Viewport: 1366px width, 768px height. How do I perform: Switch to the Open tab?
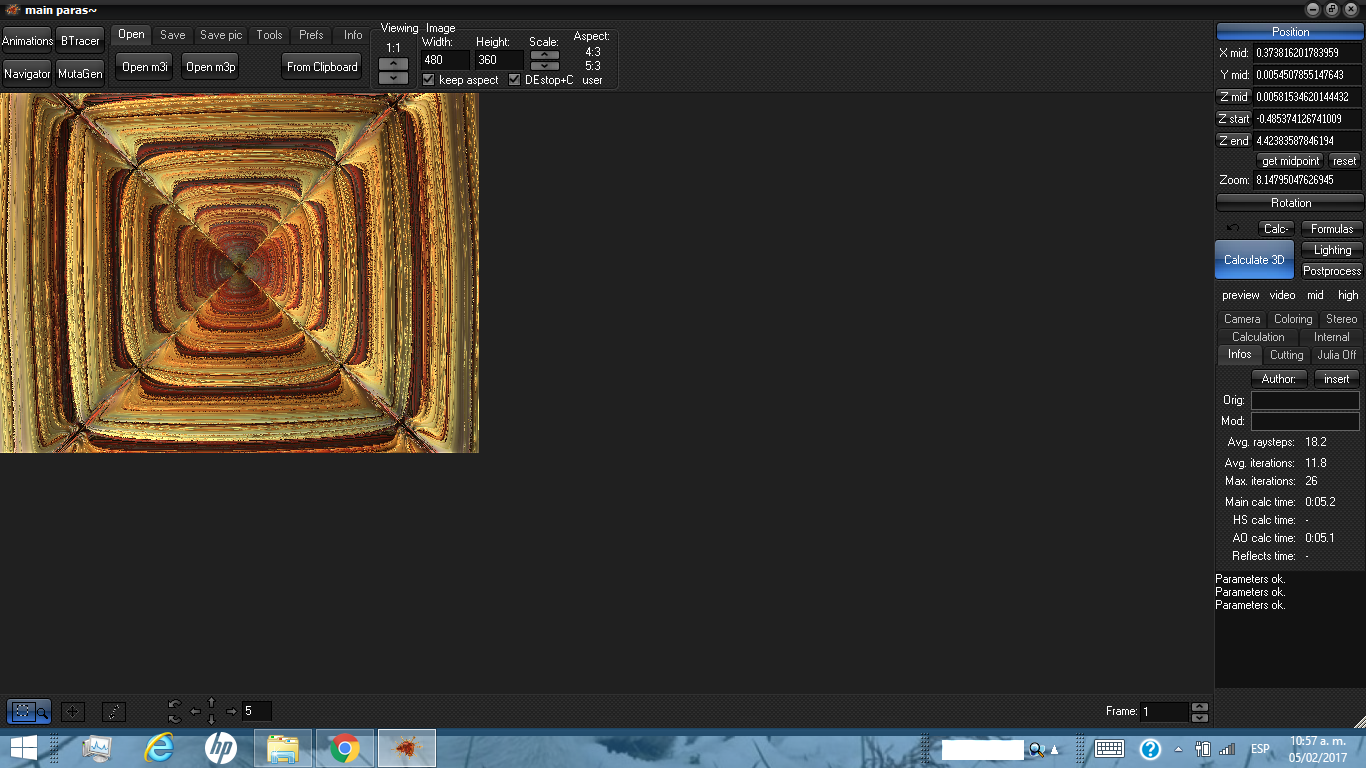tap(131, 34)
